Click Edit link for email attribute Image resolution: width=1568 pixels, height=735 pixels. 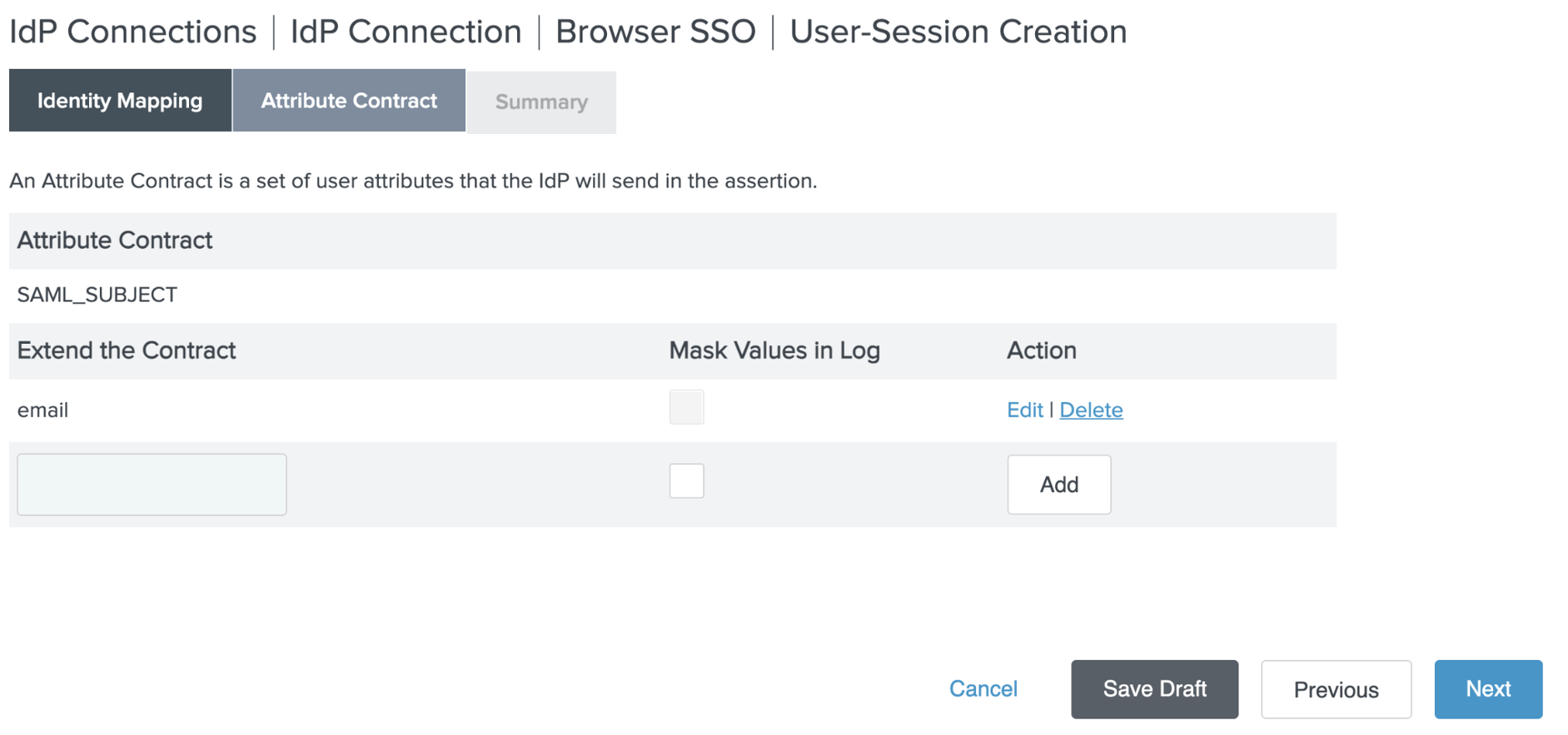pyautogui.click(x=1024, y=410)
